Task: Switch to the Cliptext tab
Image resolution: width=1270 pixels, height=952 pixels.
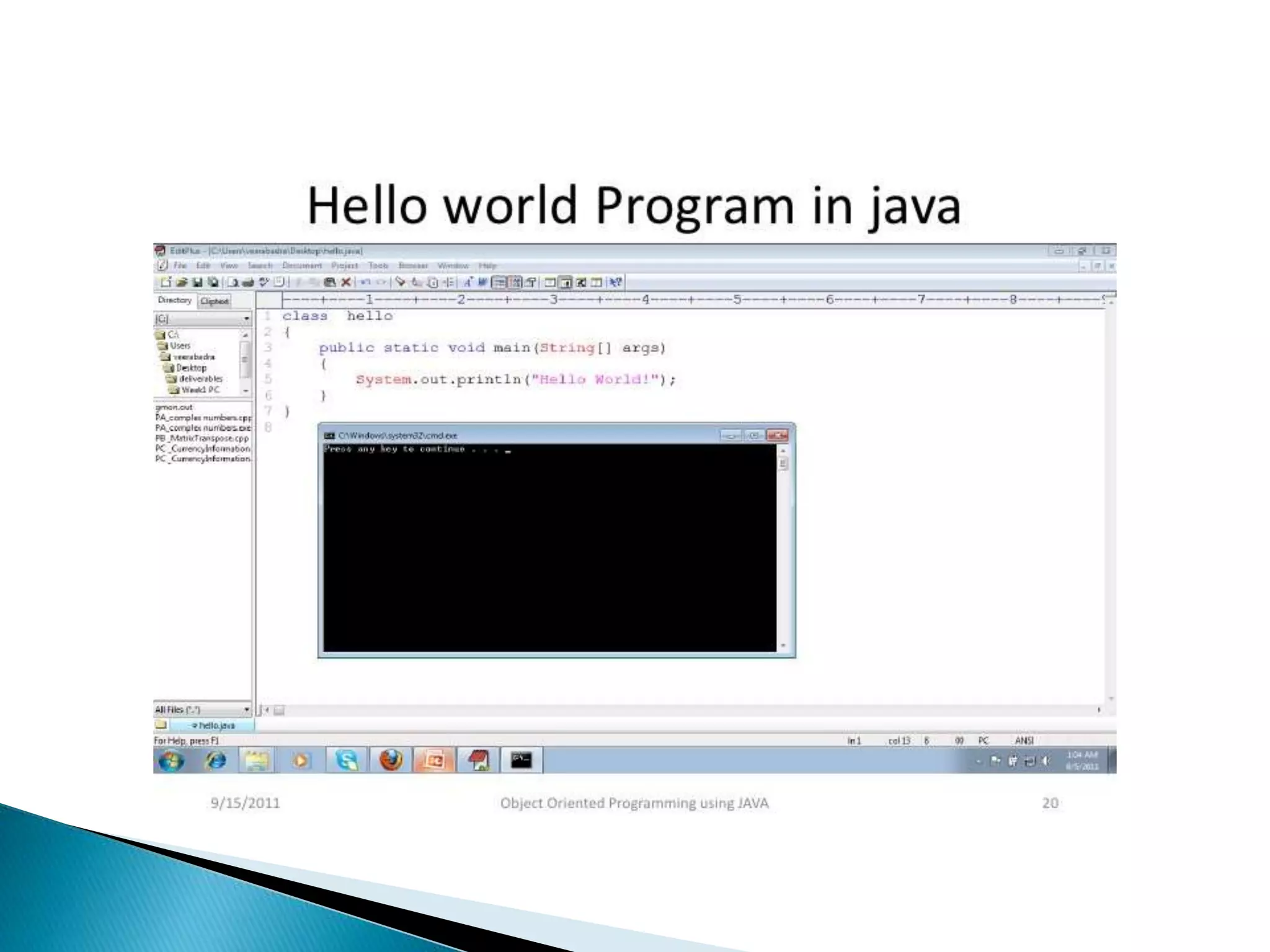Action: click(215, 301)
